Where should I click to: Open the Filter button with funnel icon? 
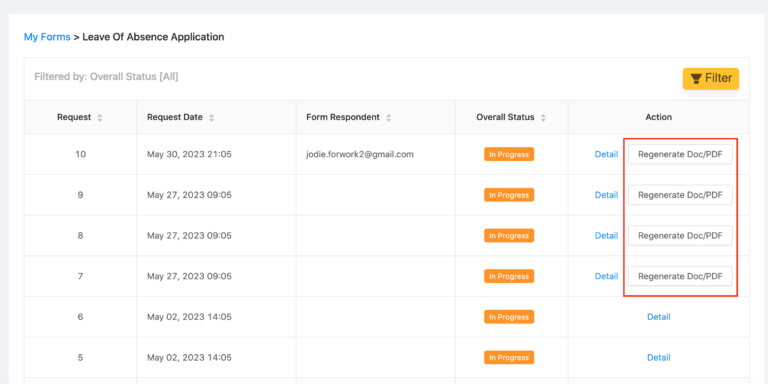pyautogui.click(x=711, y=78)
